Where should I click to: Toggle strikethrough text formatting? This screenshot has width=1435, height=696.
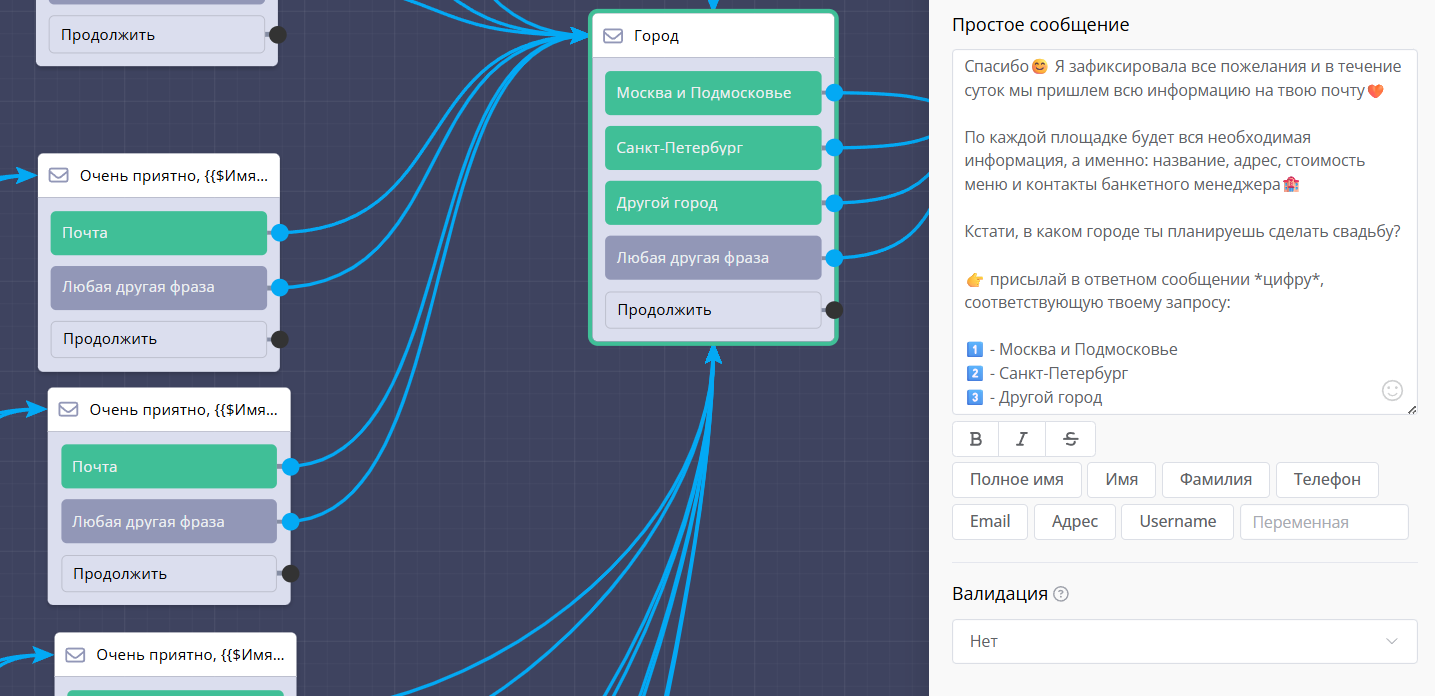(x=1070, y=439)
